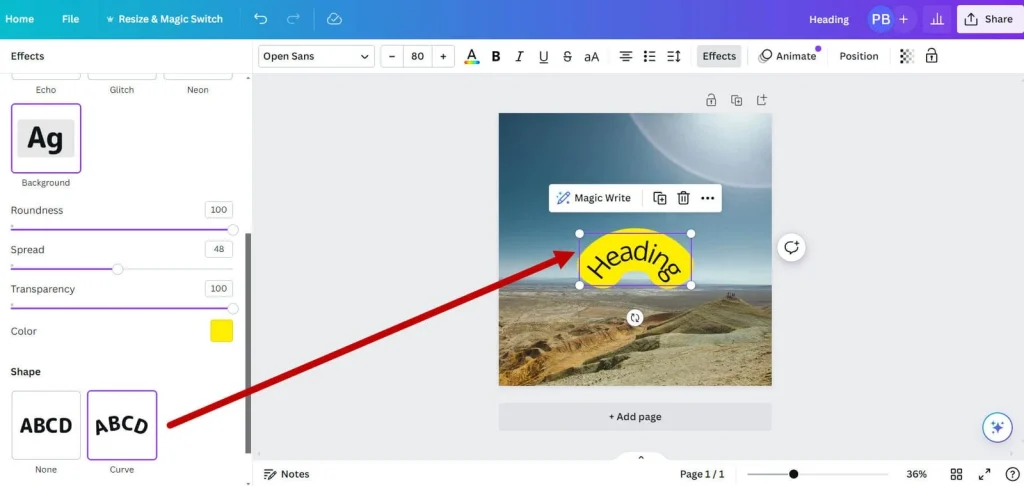Click the undo arrow

click(x=261, y=19)
